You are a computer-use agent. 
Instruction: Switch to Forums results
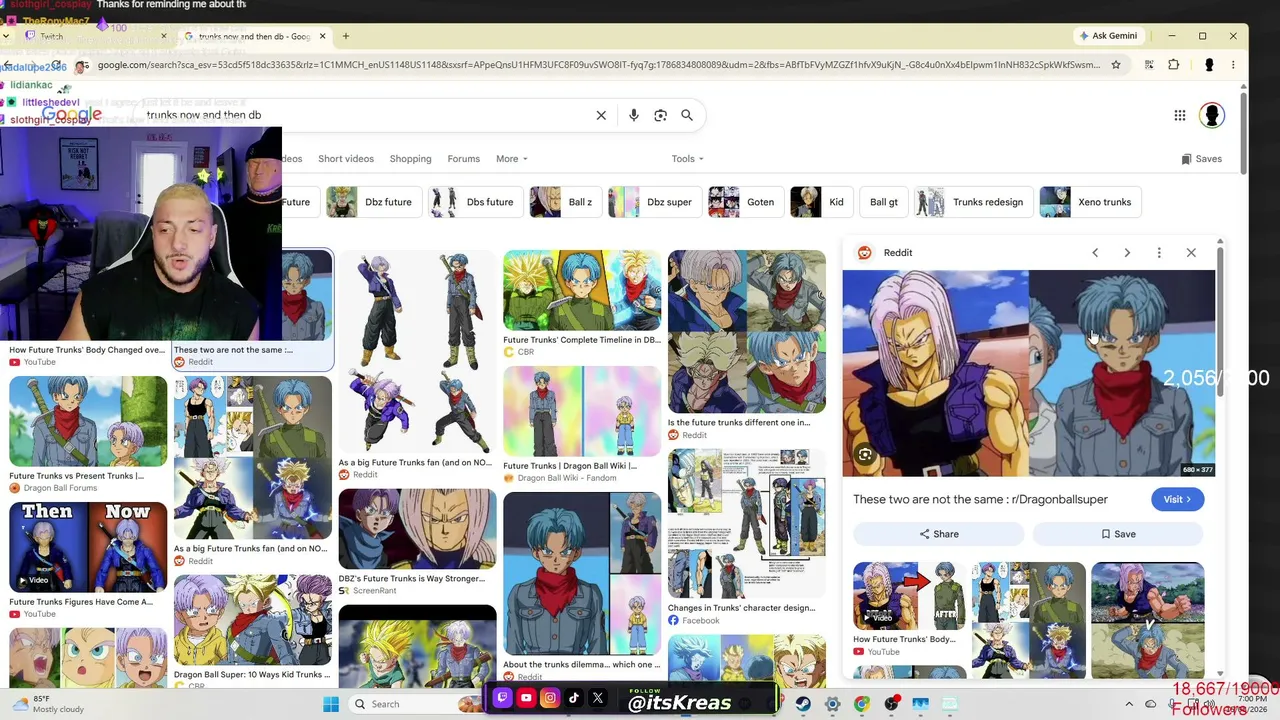point(464,159)
